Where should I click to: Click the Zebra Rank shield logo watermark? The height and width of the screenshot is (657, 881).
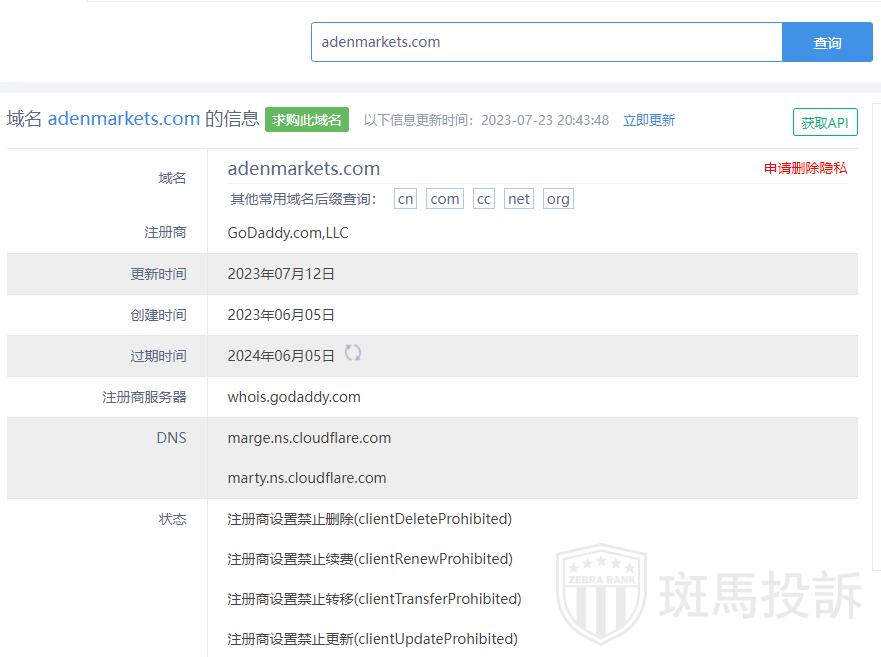(602, 595)
